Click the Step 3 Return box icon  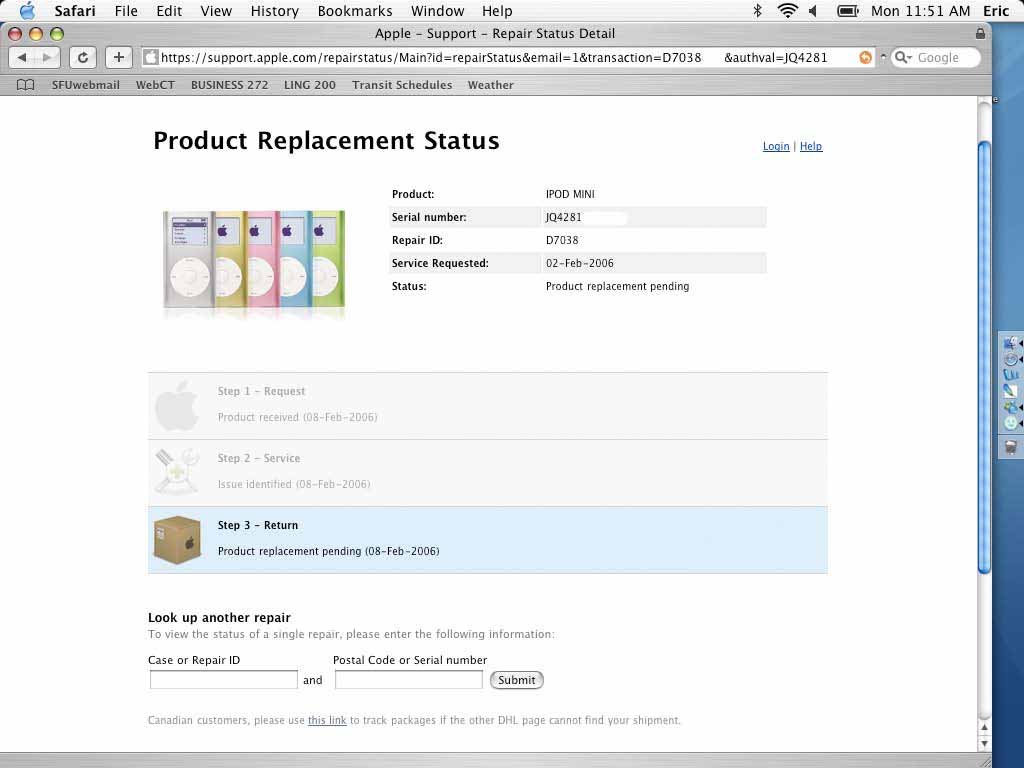coord(177,539)
